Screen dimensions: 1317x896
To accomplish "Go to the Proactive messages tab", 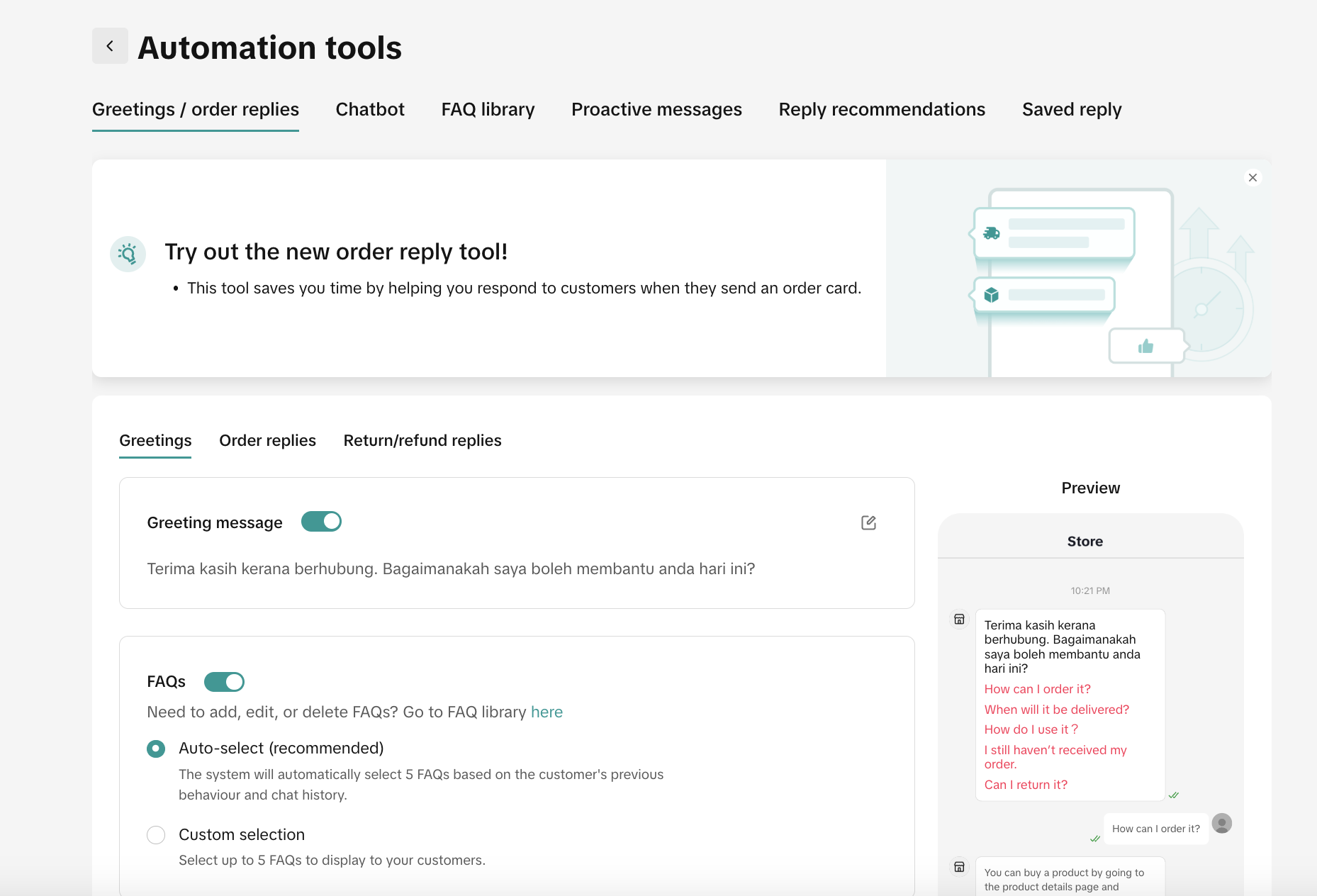I will click(x=656, y=110).
